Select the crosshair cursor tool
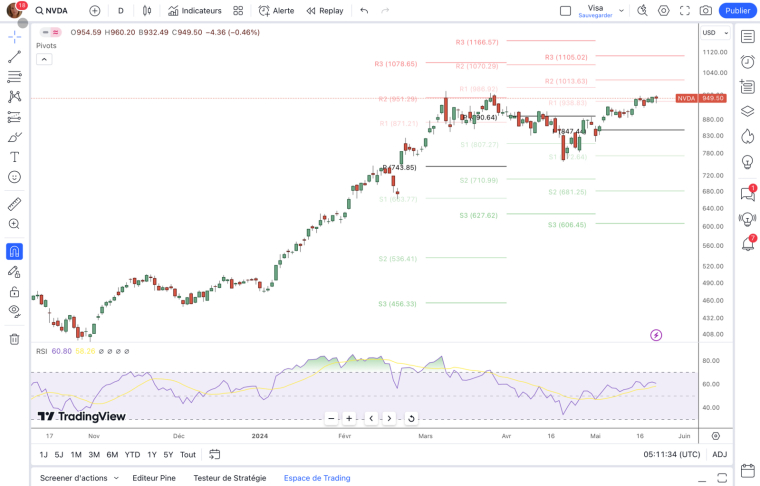 pyautogui.click(x=15, y=36)
